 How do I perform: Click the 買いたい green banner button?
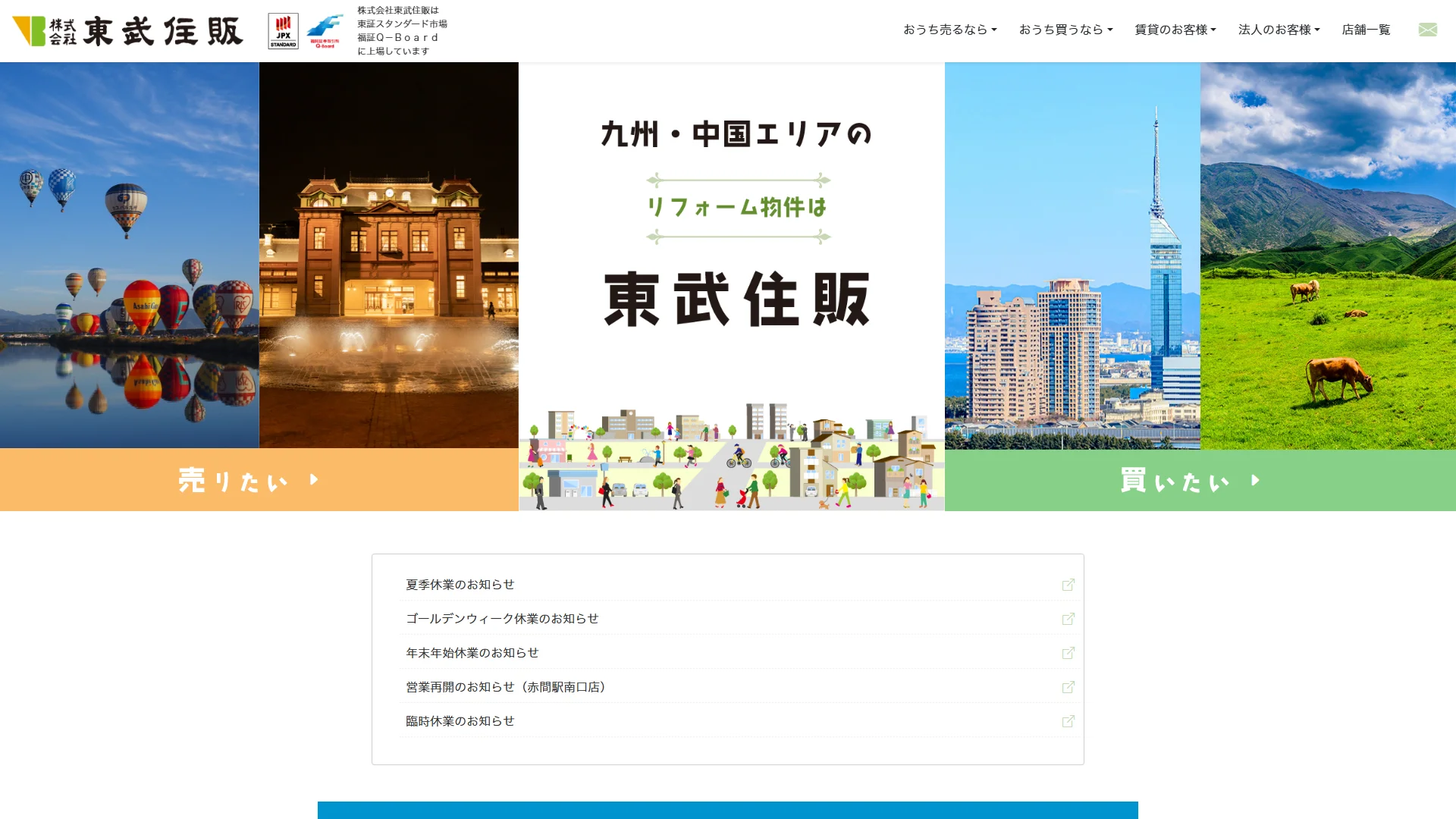[1200, 480]
